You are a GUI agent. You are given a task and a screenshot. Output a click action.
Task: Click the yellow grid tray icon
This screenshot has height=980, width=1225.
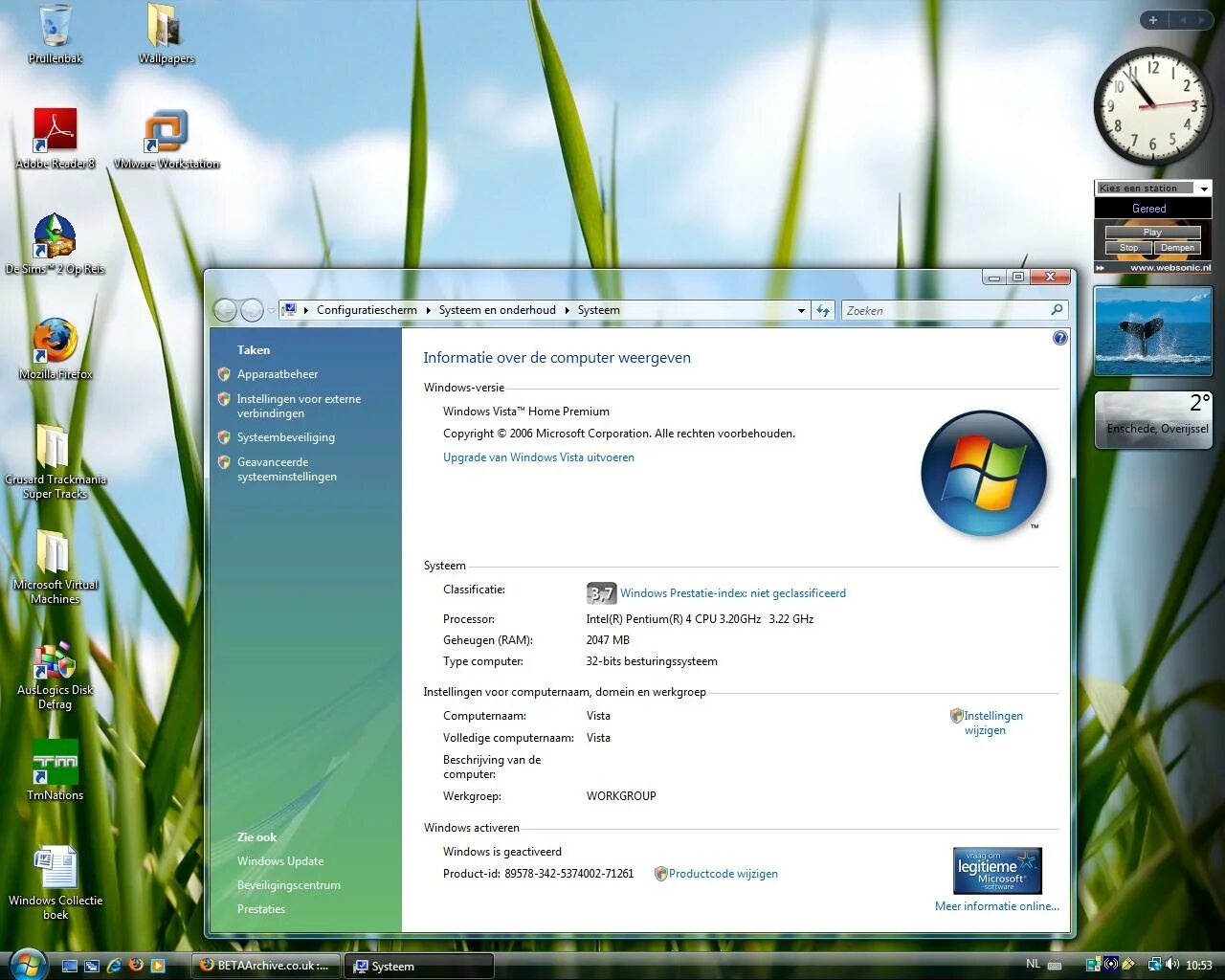point(1127,965)
